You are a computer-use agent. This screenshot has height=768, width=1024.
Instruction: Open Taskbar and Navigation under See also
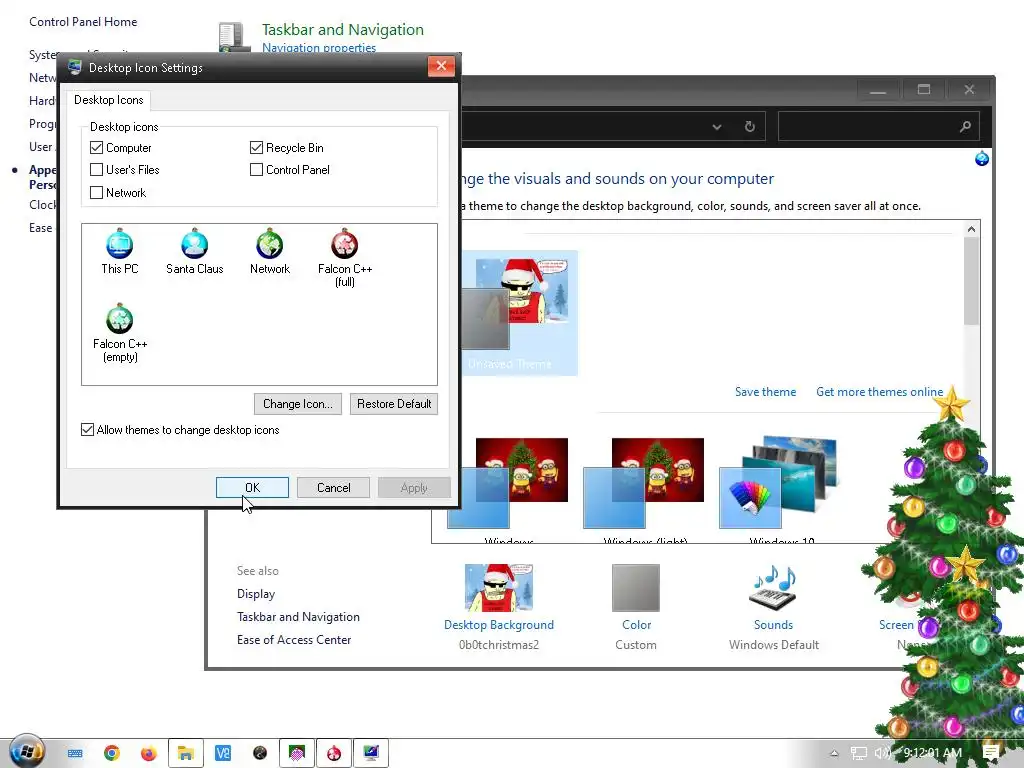(x=298, y=616)
